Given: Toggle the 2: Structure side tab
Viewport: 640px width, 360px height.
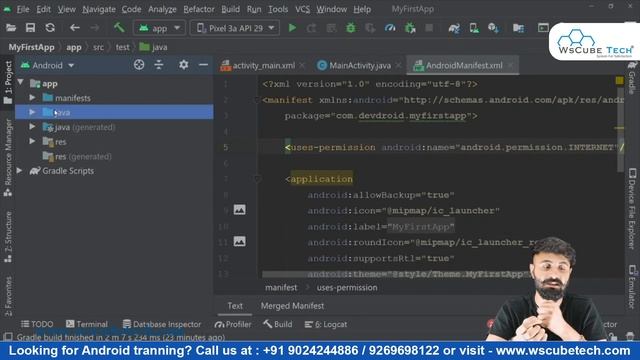Looking at the screenshot, I should coord(8,237).
